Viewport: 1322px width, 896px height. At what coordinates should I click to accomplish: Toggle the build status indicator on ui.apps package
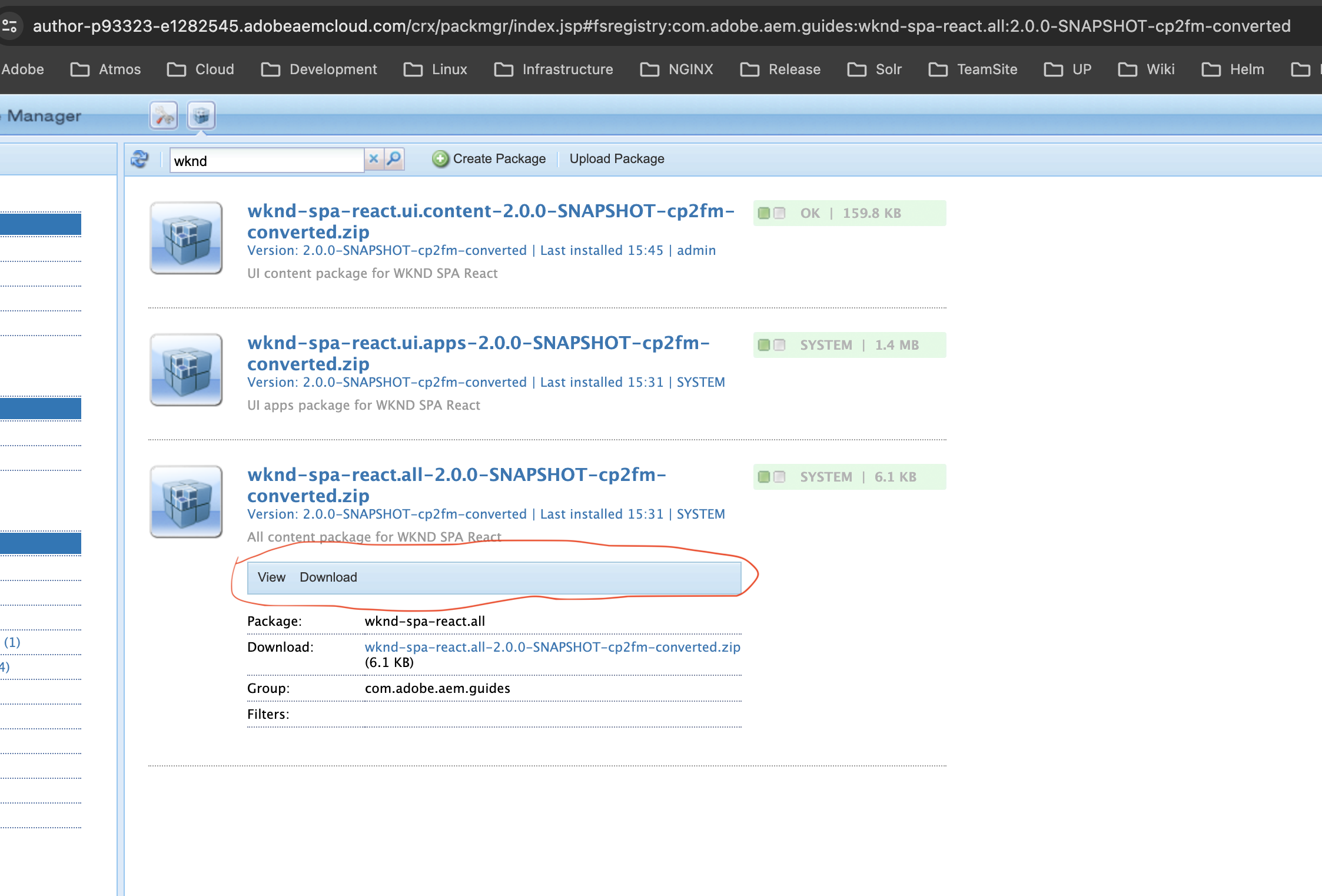point(763,345)
